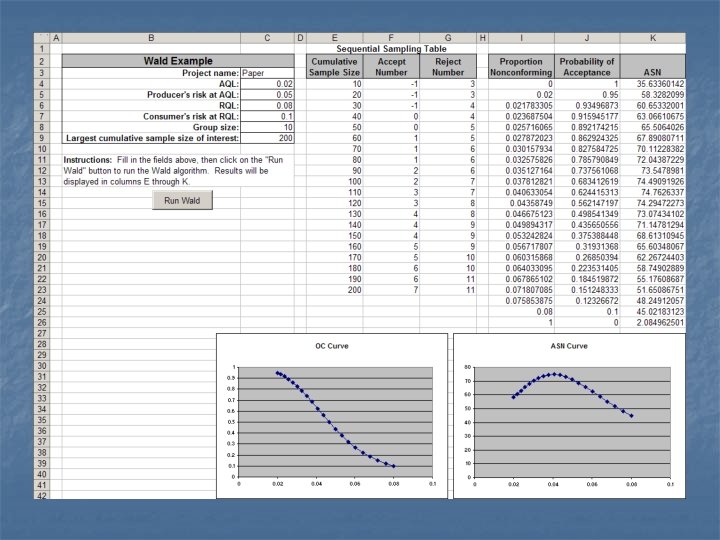720x540 pixels.
Task: Click the Proportion Nonconforming header cell
Action: (x=521, y=67)
